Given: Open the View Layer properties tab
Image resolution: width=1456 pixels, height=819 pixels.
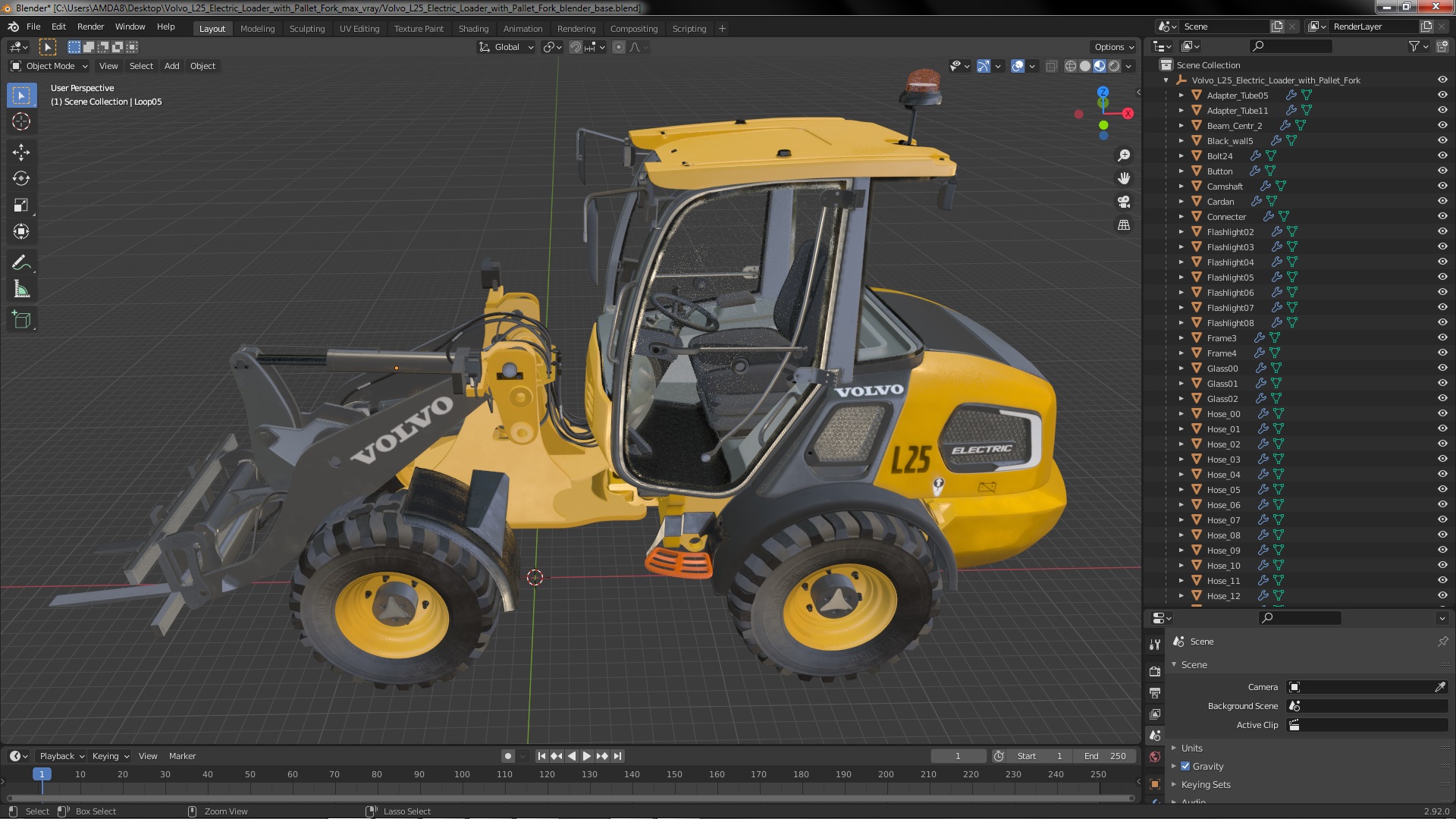Looking at the screenshot, I should pyautogui.click(x=1155, y=714).
